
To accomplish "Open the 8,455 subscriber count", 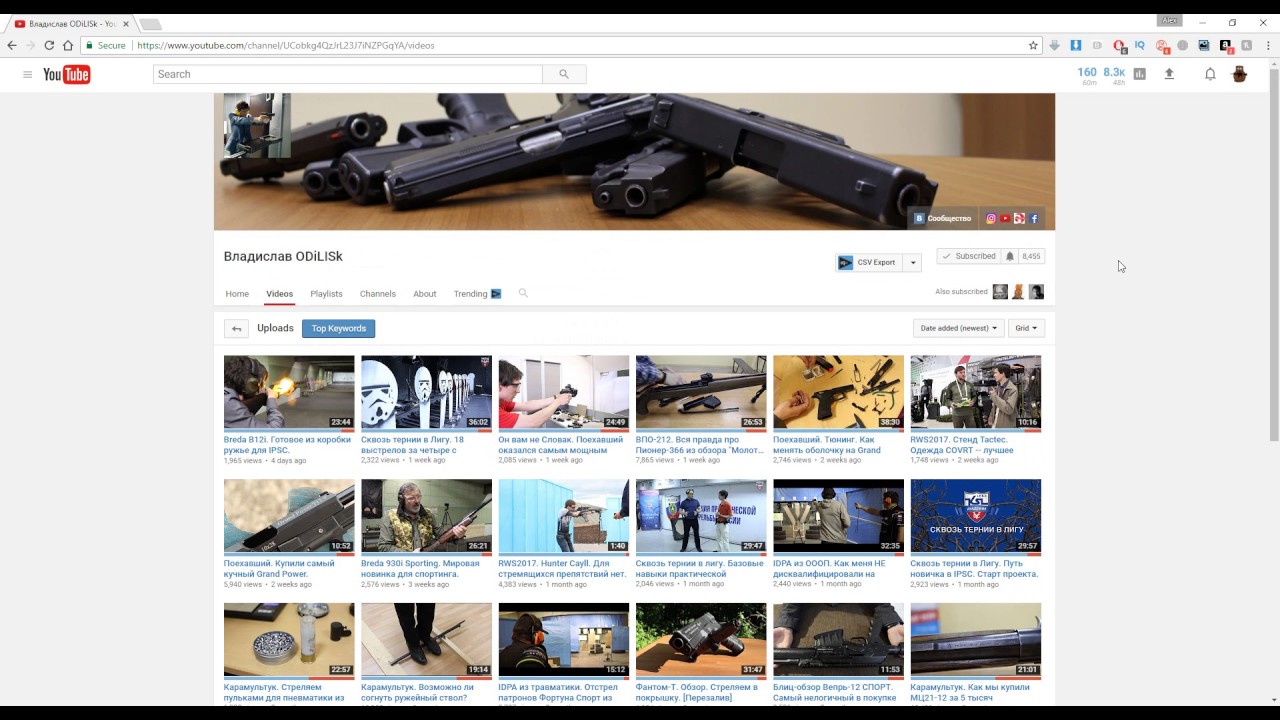I will (x=1031, y=256).
